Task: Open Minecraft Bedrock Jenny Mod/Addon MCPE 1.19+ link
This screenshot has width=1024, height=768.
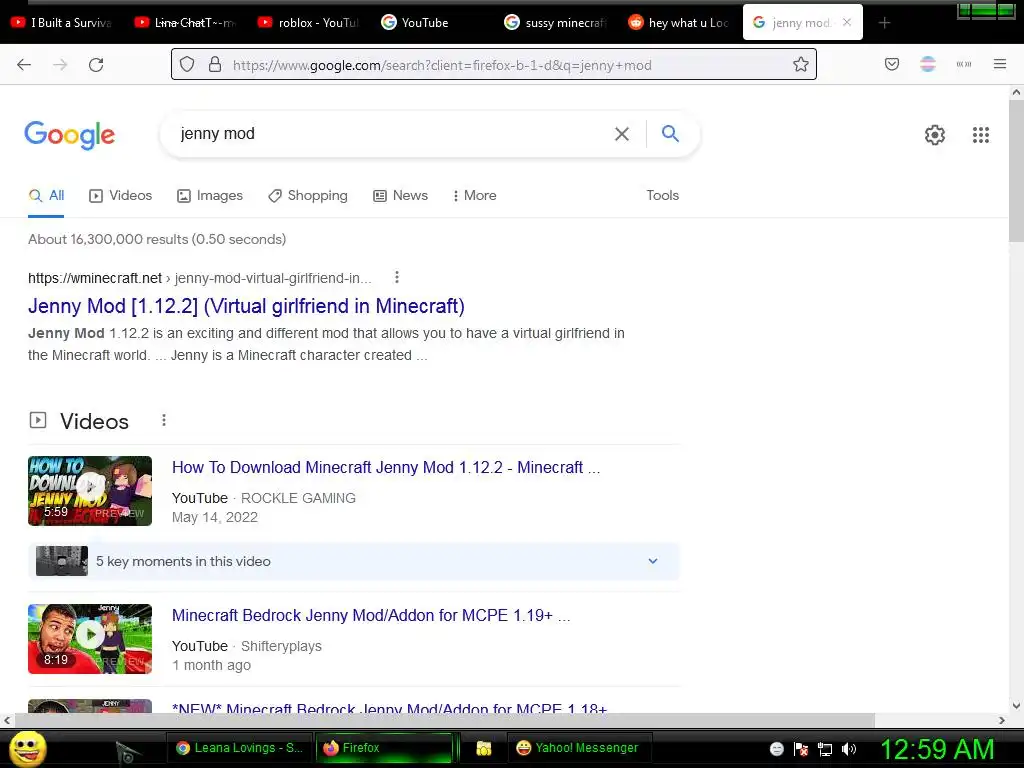Action: click(371, 615)
